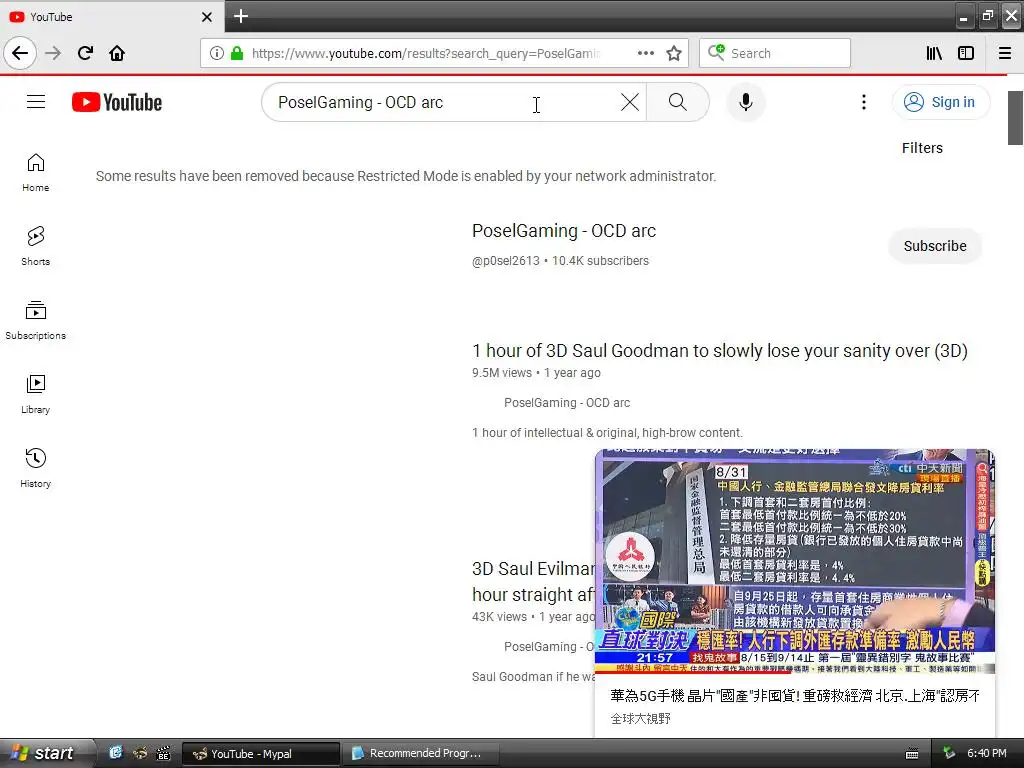Image resolution: width=1024 pixels, height=768 pixels.
Task: Click channel name under the 9.5M views video
Action: tap(567, 403)
